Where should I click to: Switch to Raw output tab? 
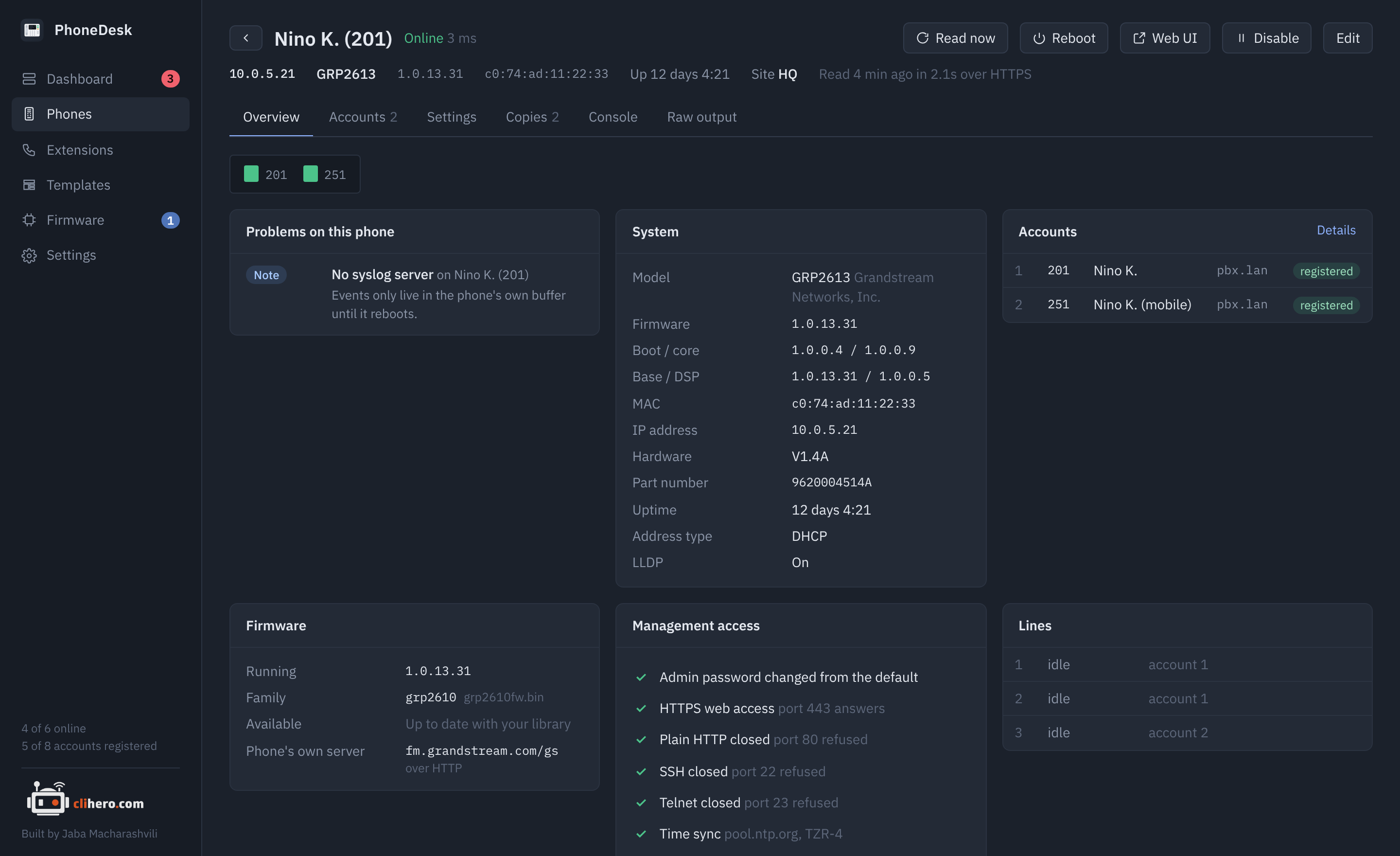click(701, 117)
